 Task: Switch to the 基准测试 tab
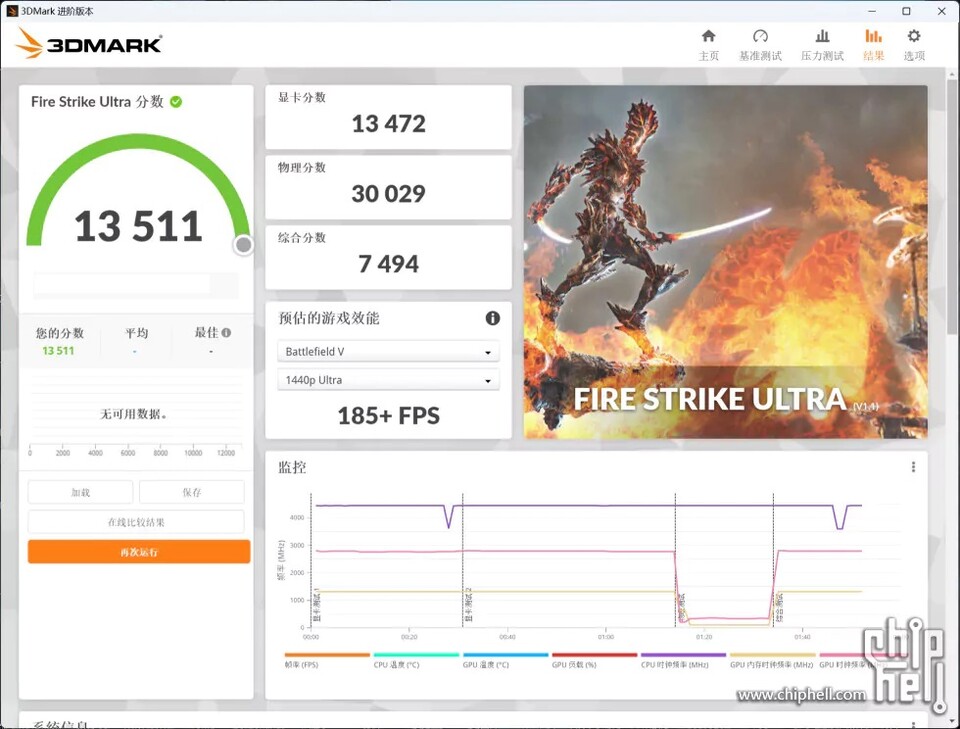(761, 45)
